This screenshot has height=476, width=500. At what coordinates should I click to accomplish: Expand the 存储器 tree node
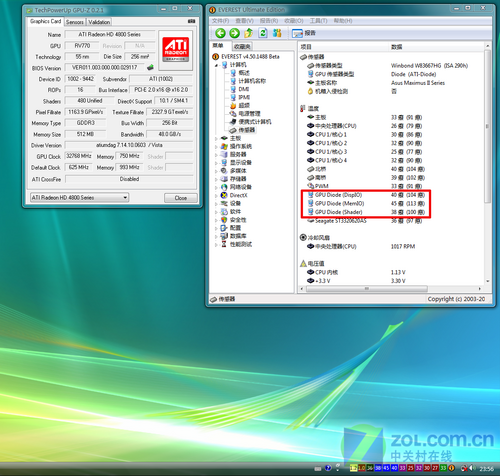216,179
